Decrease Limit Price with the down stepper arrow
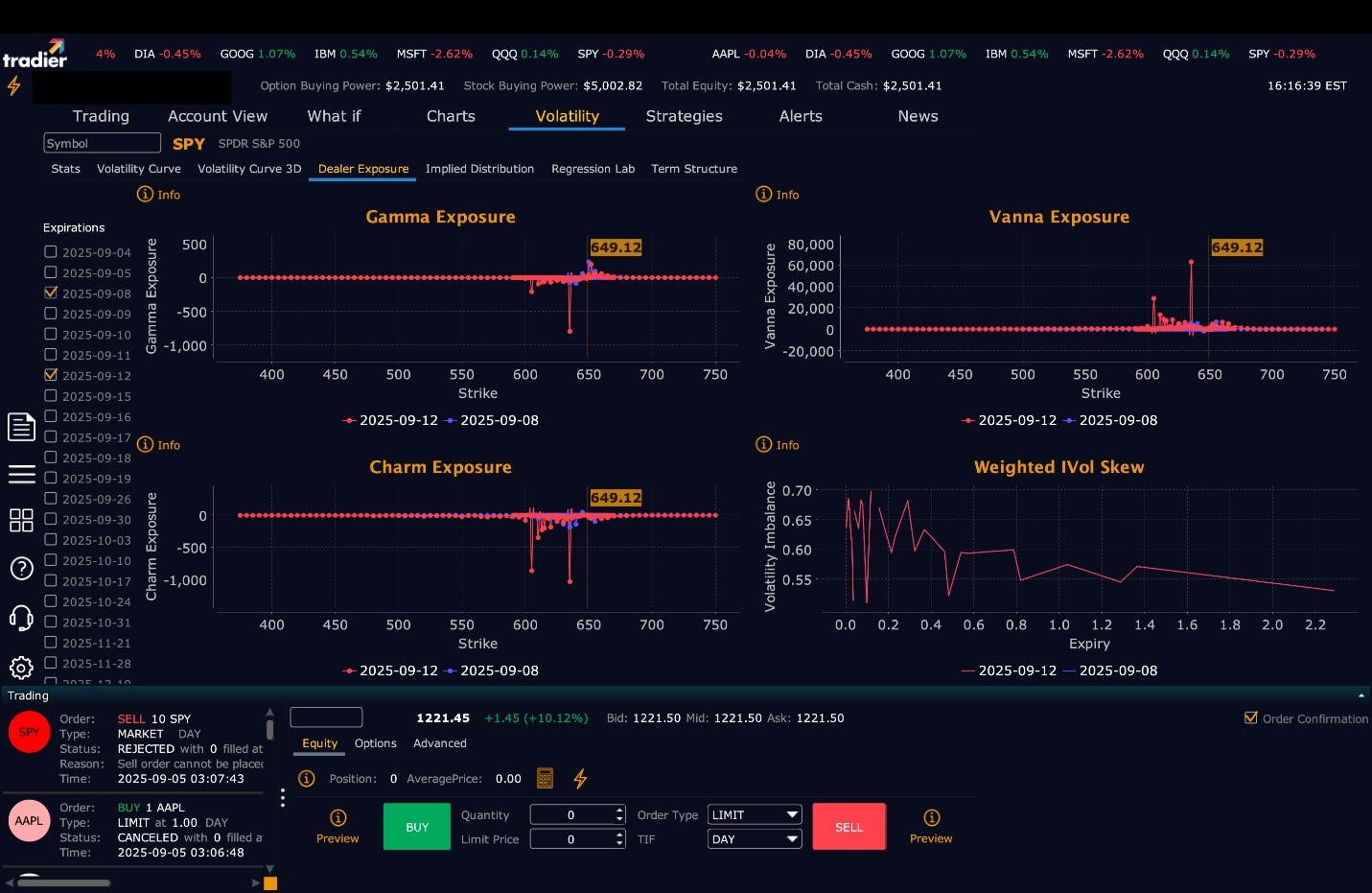 pos(620,844)
